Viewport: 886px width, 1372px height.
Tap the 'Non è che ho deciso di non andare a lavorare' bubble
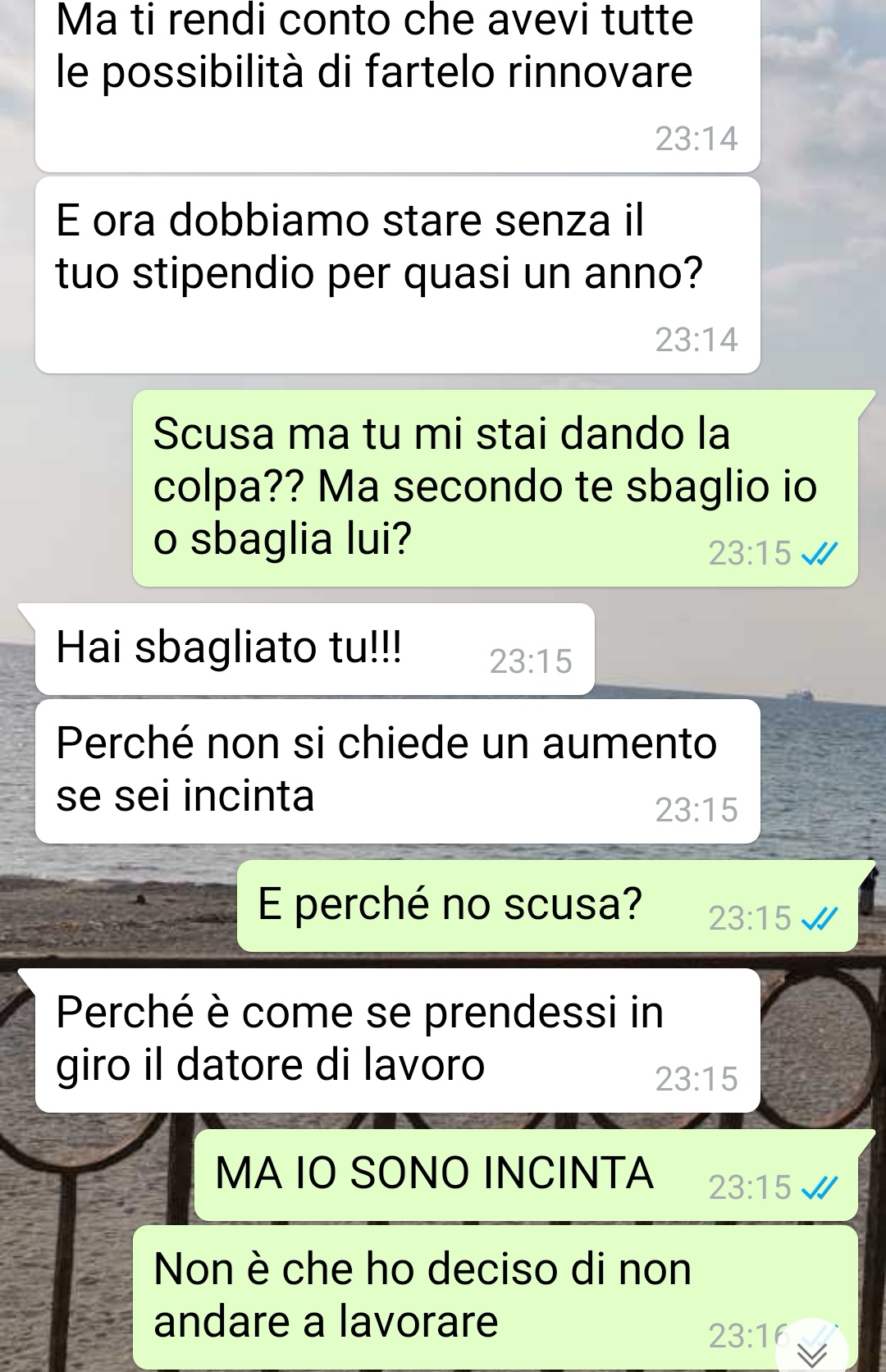coord(496,1298)
